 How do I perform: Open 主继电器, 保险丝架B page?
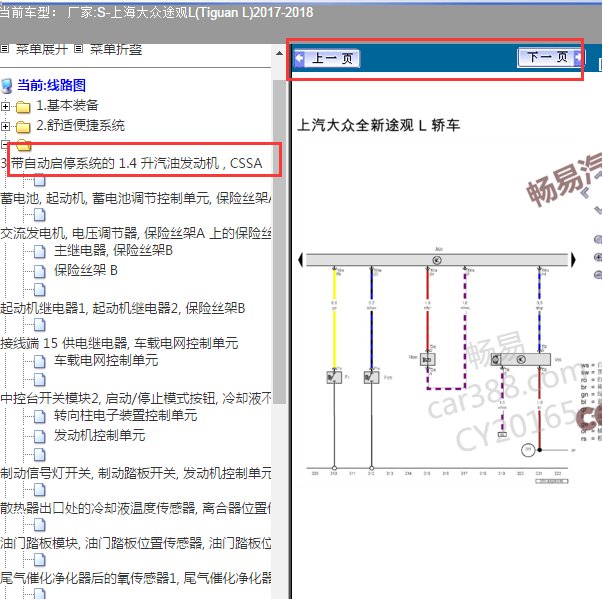(113, 250)
